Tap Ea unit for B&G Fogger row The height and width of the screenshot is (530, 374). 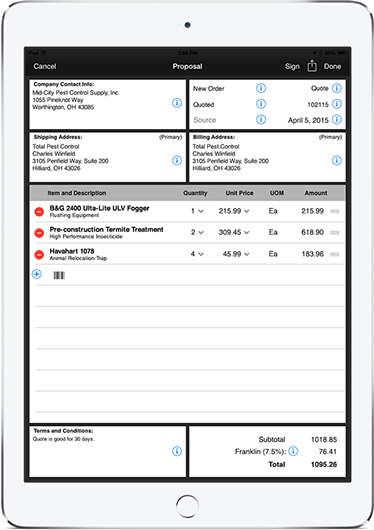tap(273, 211)
